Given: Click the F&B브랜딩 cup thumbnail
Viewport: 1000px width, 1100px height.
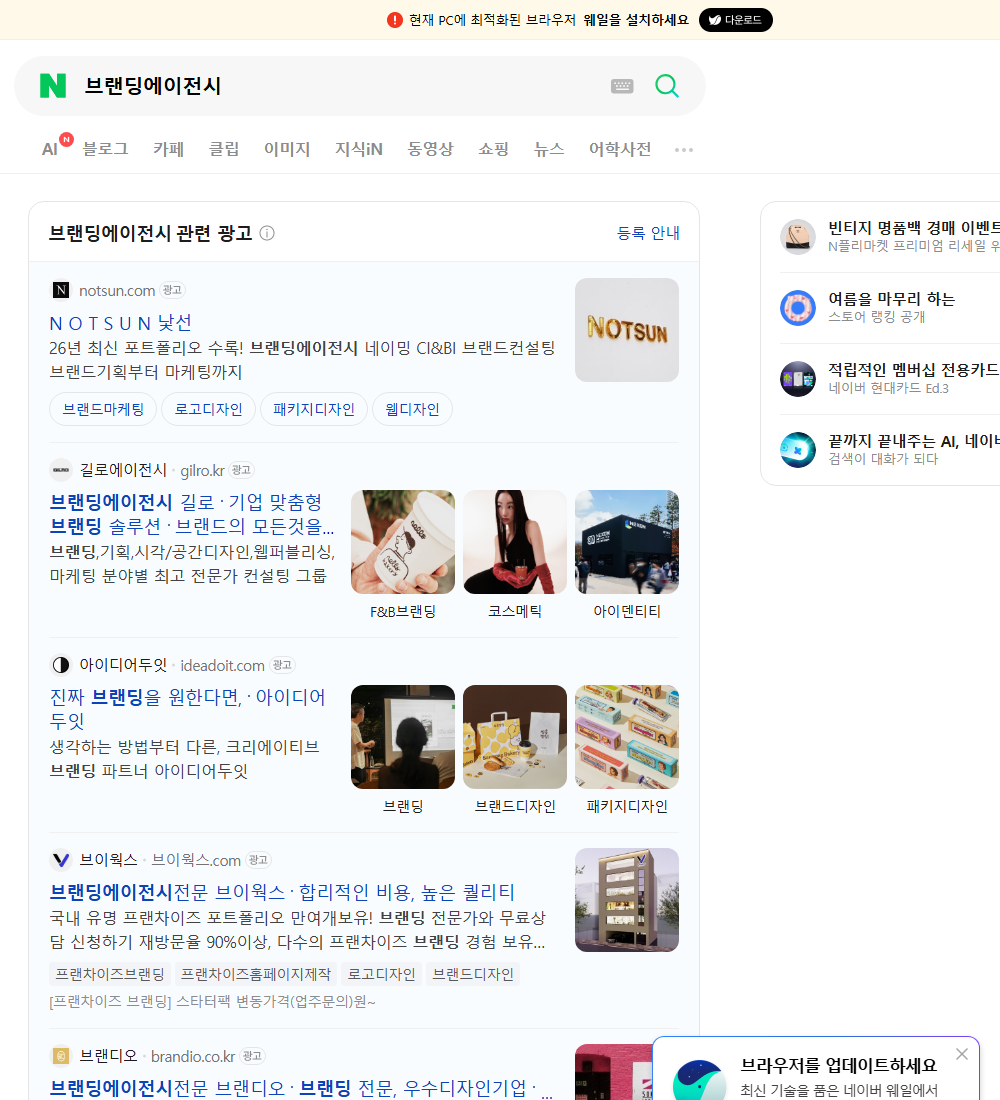Looking at the screenshot, I should click(x=403, y=542).
